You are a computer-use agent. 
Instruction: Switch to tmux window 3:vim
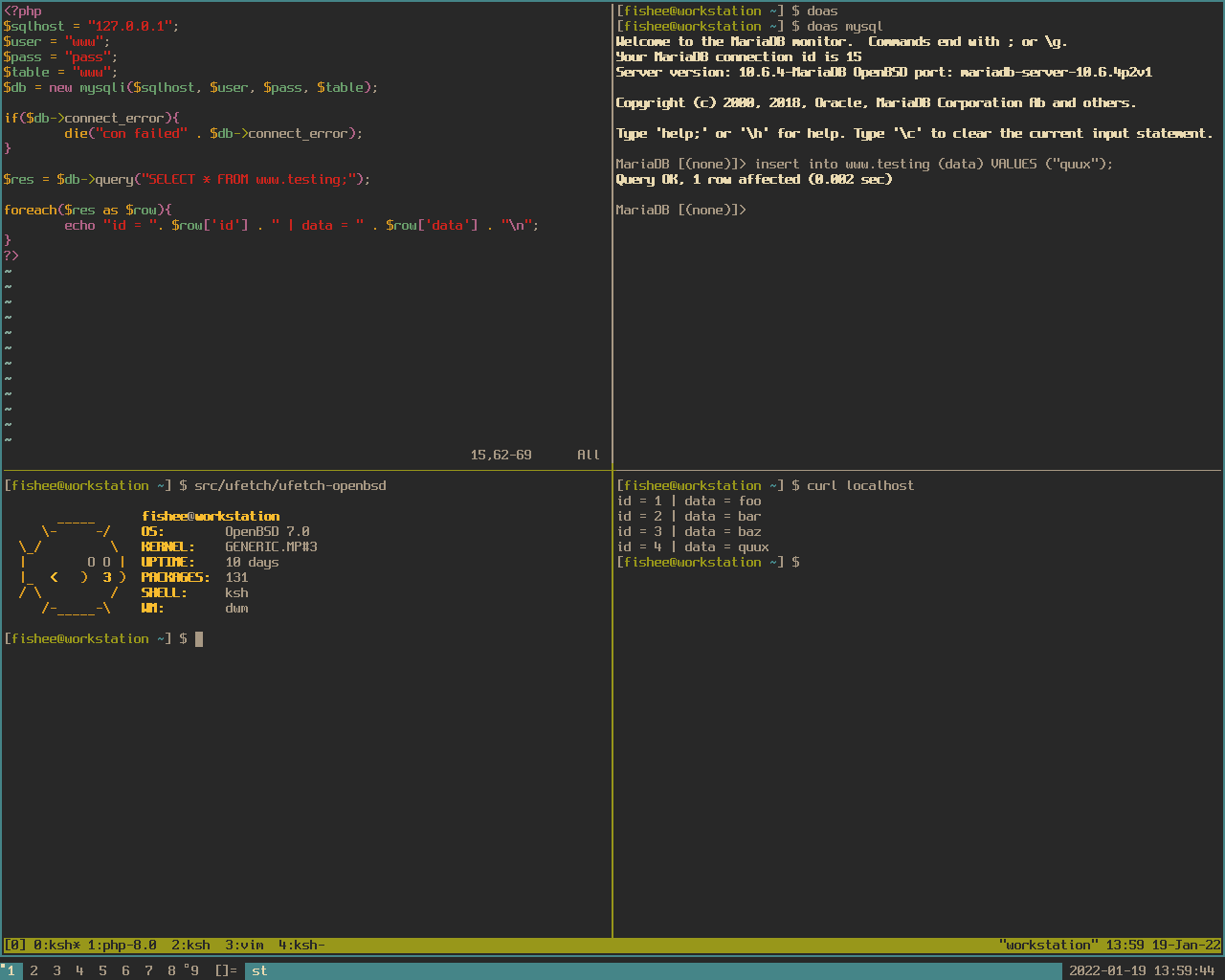[x=244, y=946]
